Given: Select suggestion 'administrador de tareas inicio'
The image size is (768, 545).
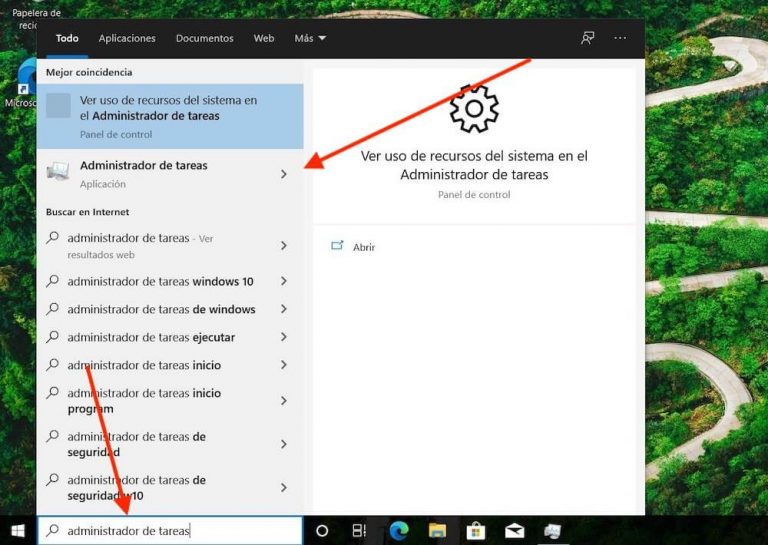Looking at the screenshot, I should click(x=170, y=365).
